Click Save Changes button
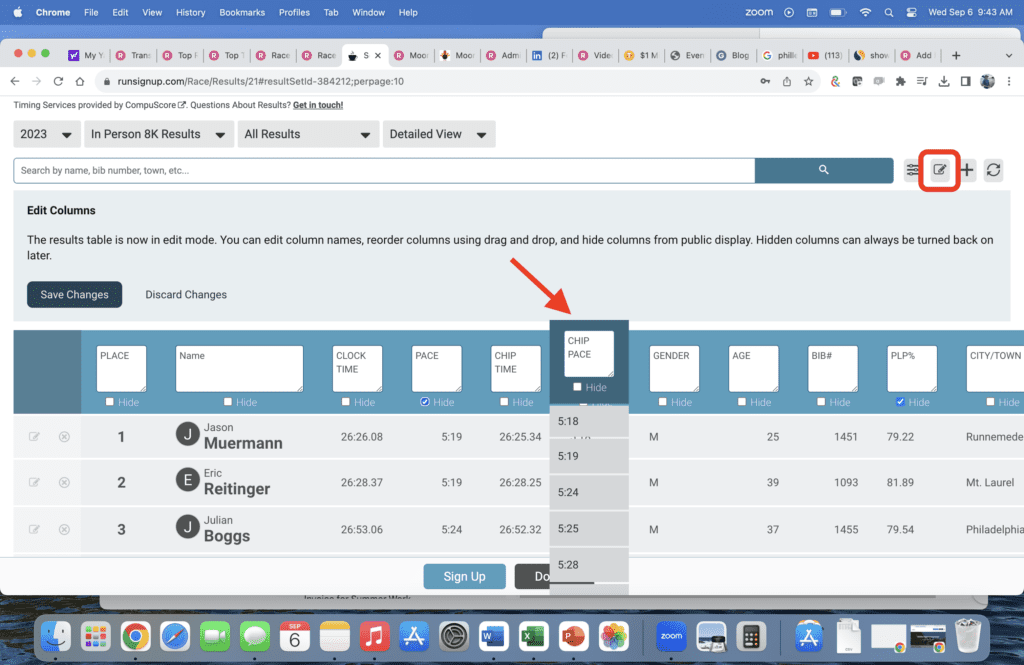 click(74, 295)
